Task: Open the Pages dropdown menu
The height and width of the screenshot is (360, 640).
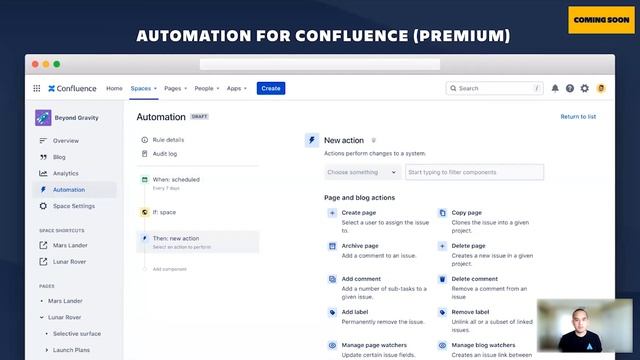Action: coord(176,88)
